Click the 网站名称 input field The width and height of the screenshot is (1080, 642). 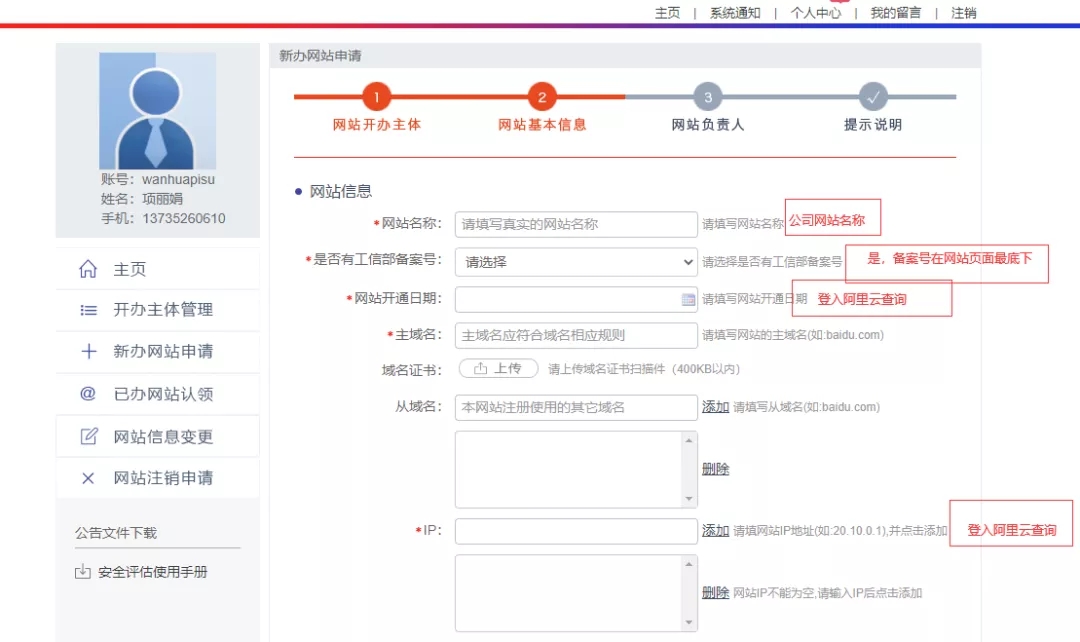576,224
